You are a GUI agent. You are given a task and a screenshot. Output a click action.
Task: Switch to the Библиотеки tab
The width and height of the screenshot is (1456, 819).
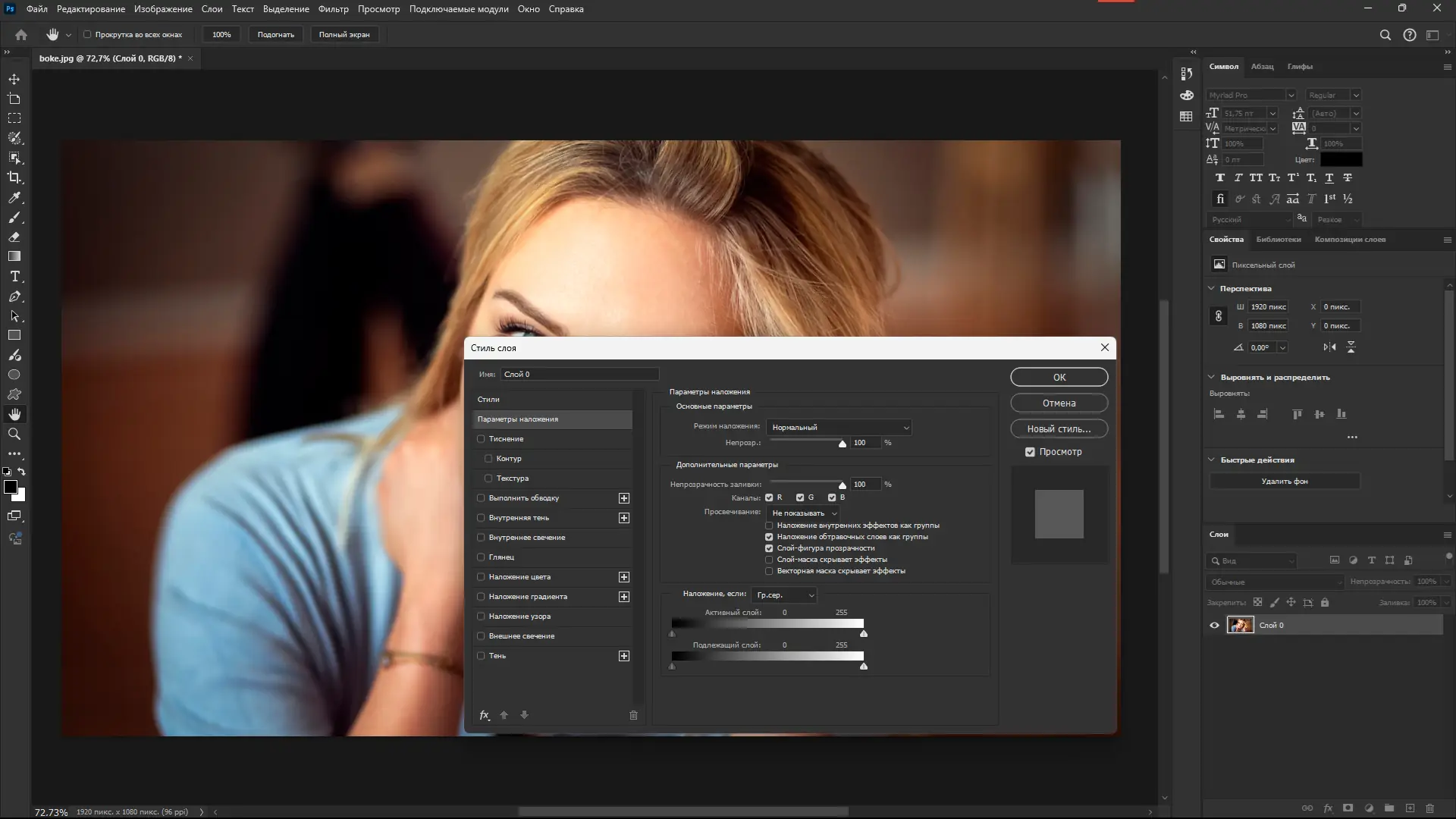[1278, 240]
